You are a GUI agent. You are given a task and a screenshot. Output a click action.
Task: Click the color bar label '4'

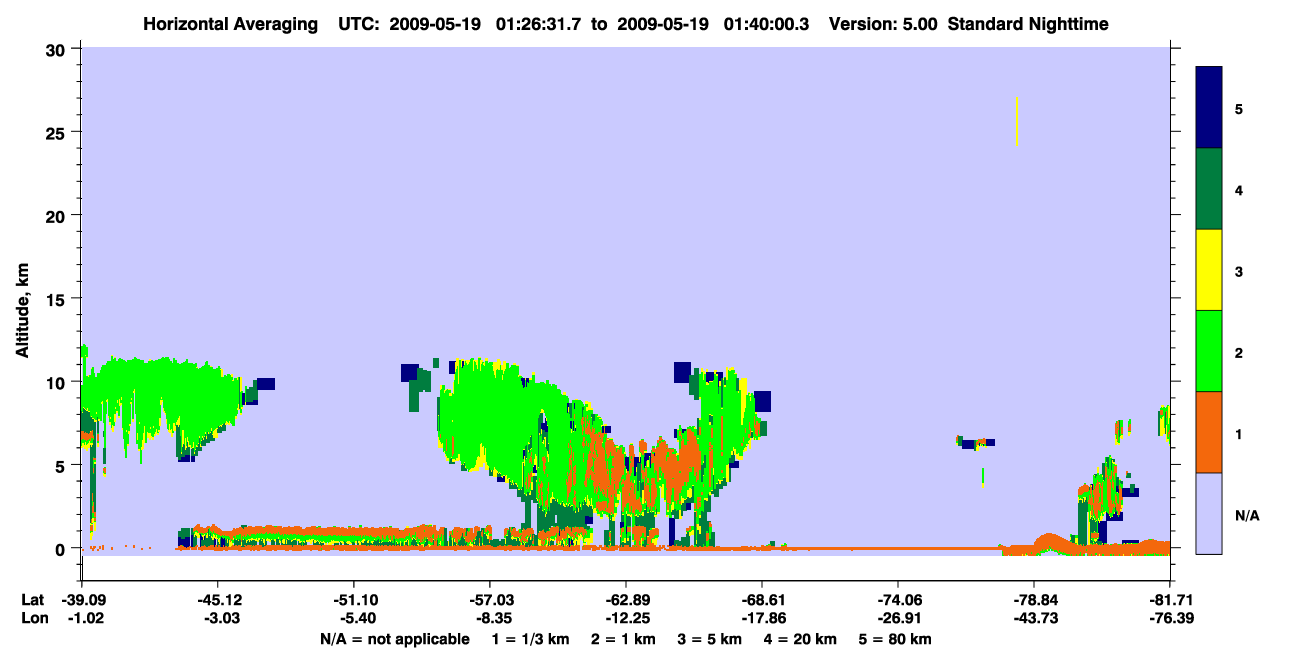[x=1238, y=189]
